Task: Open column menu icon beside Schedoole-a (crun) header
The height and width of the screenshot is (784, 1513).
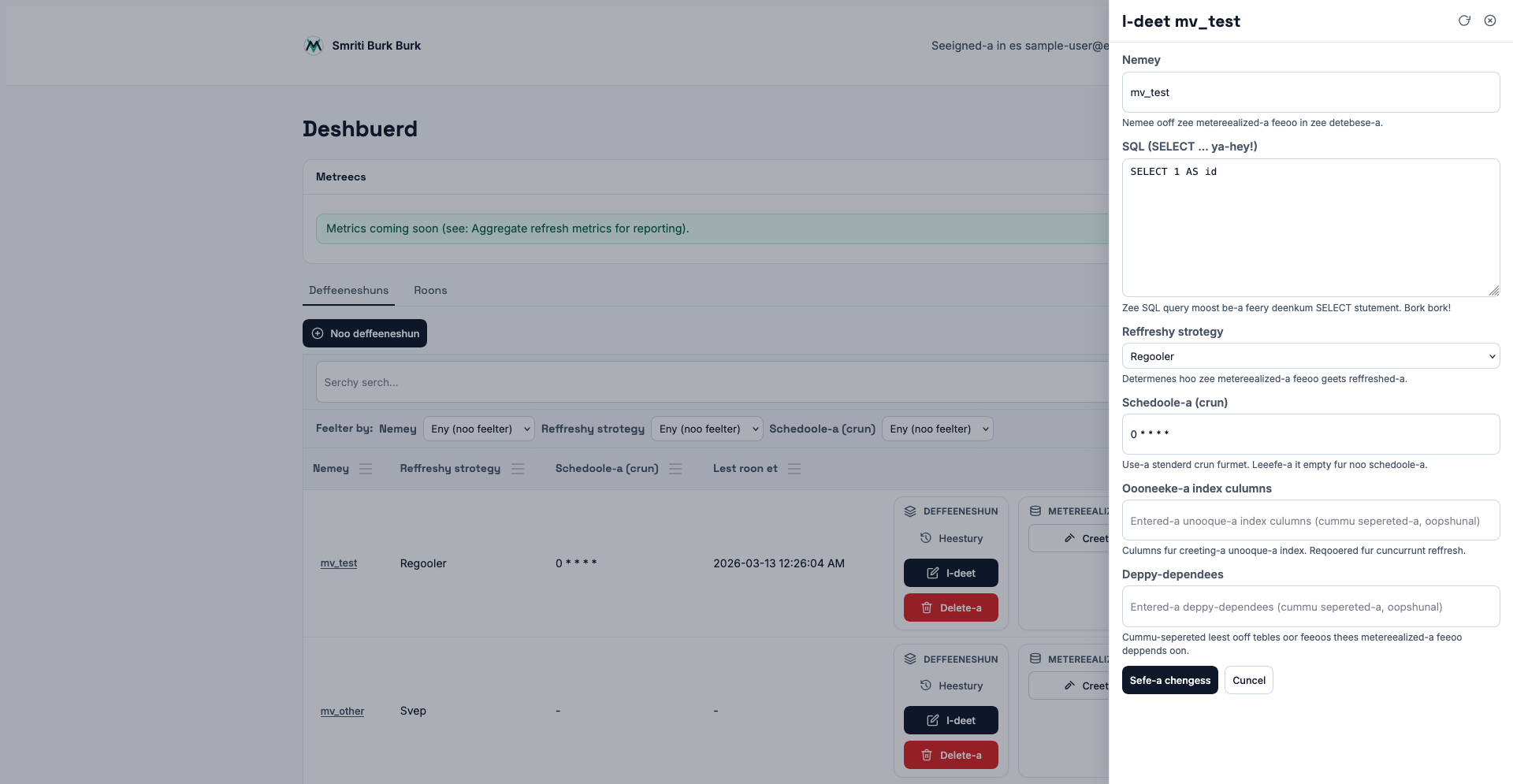Action: 675,469
